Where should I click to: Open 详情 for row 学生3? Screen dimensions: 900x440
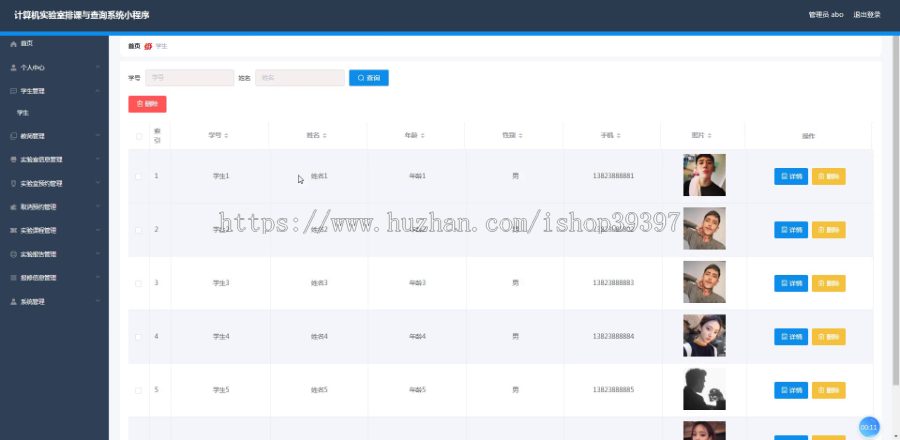pyautogui.click(x=791, y=283)
